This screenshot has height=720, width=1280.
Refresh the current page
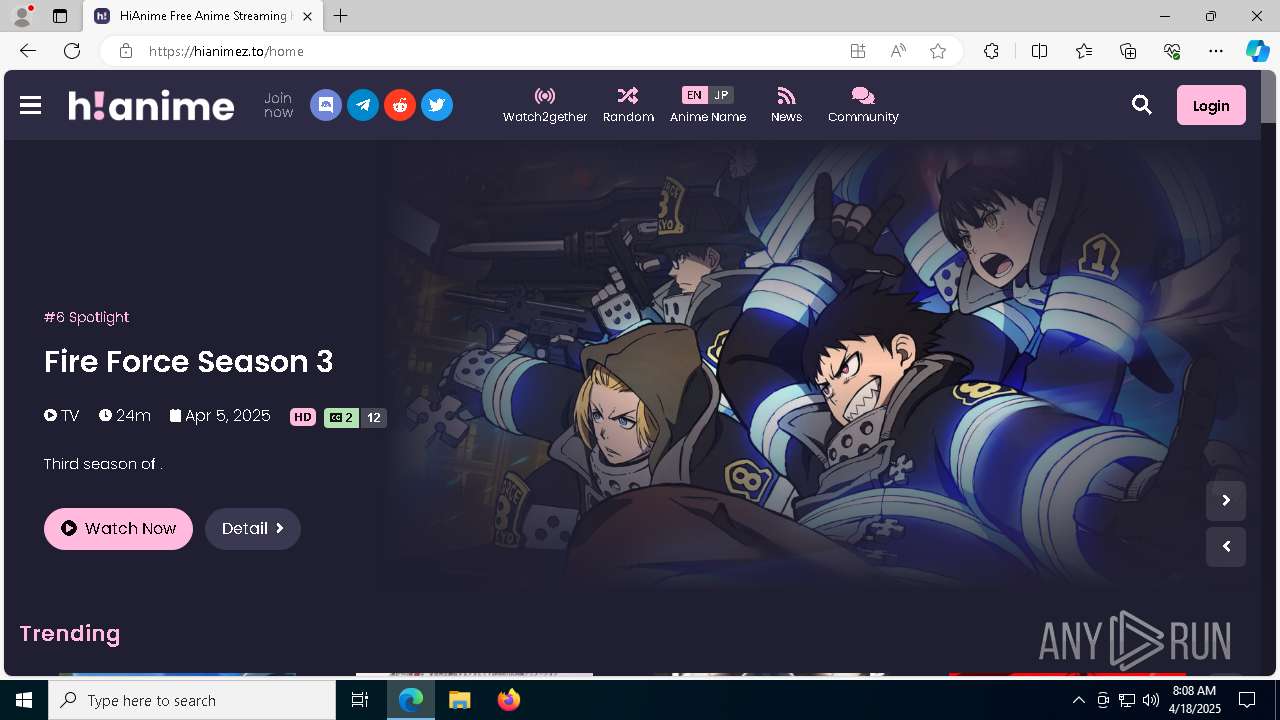(x=72, y=51)
